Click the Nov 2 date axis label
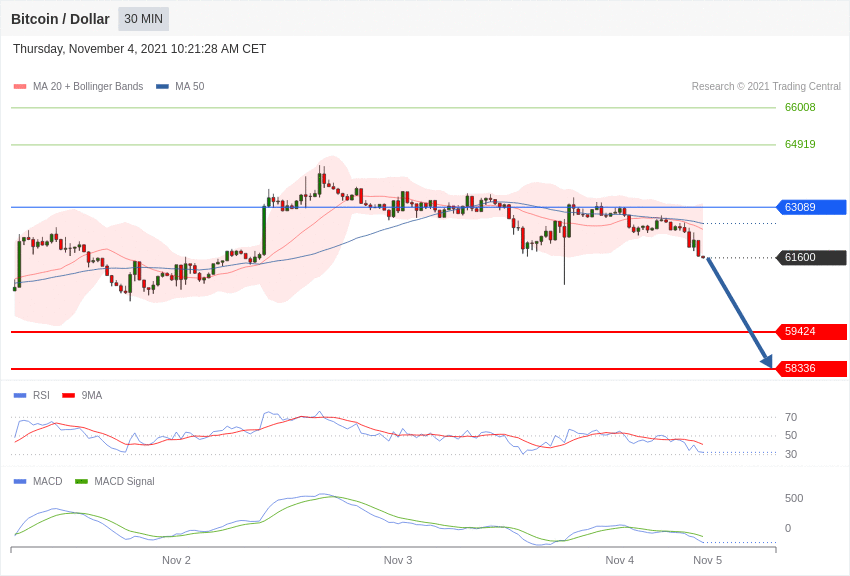This screenshot has width=850, height=576. [x=176, y=560]
